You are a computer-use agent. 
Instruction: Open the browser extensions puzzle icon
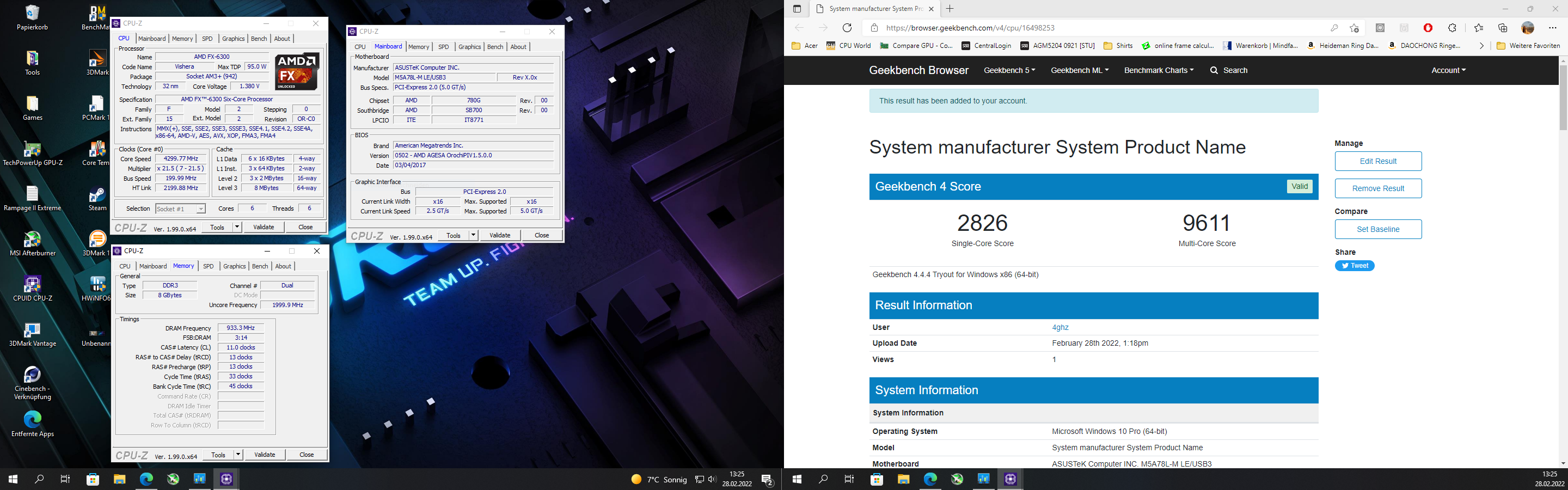pos(1453,28)
